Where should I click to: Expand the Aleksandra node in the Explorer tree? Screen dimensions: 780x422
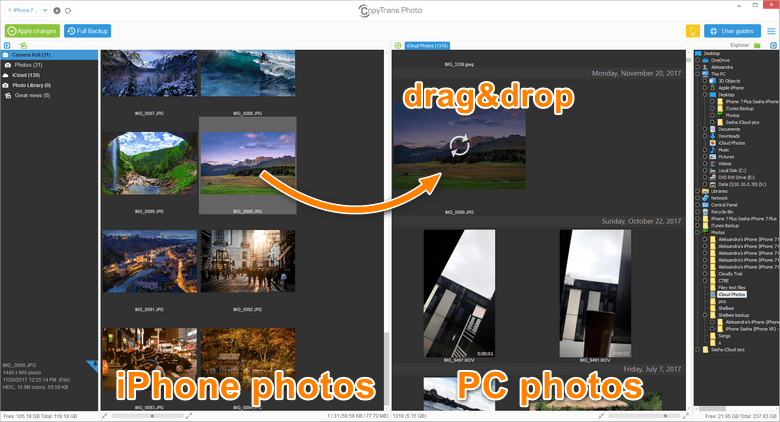[698, 67]
